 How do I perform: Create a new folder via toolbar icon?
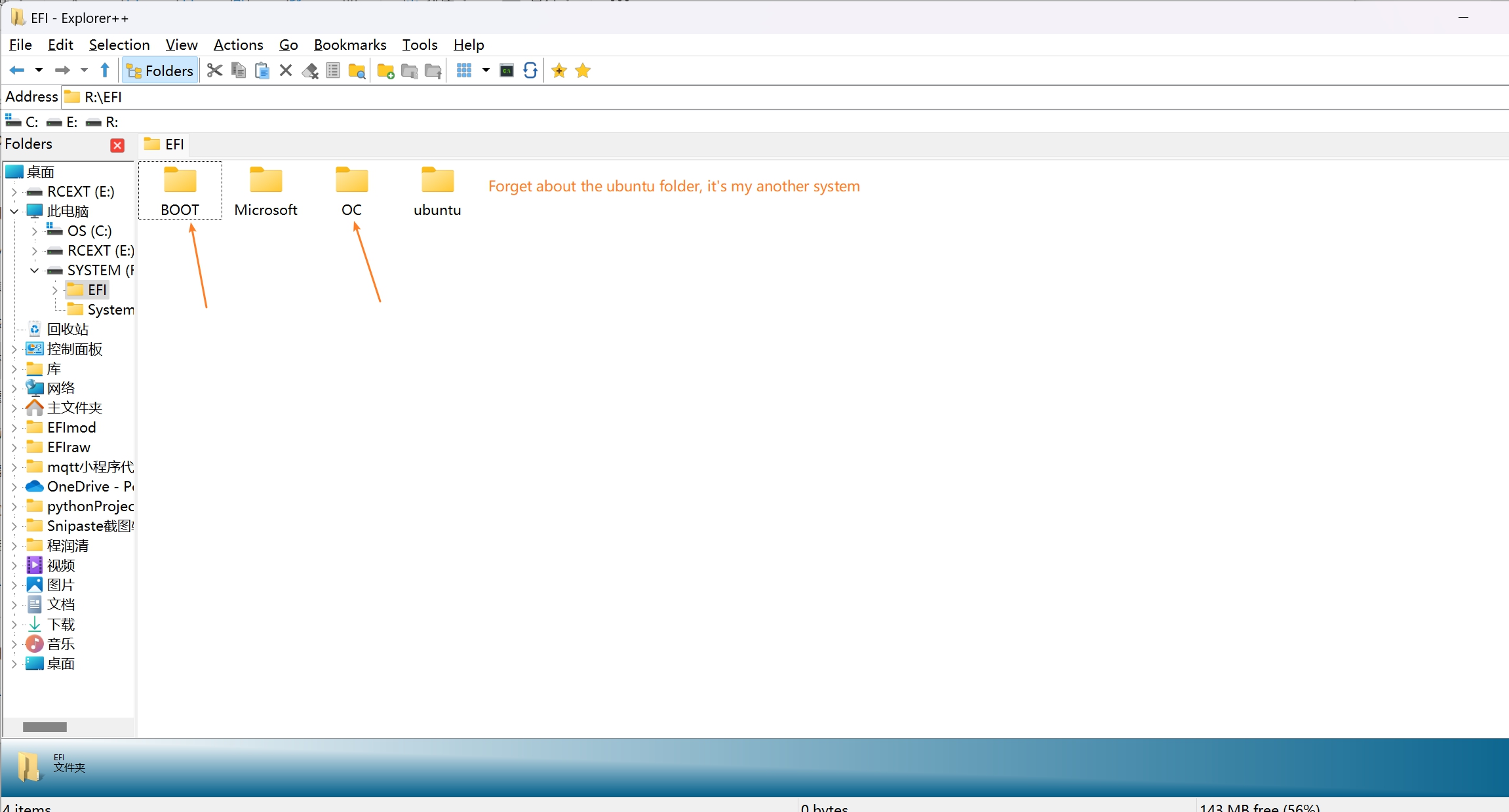[x=385, y=71]
